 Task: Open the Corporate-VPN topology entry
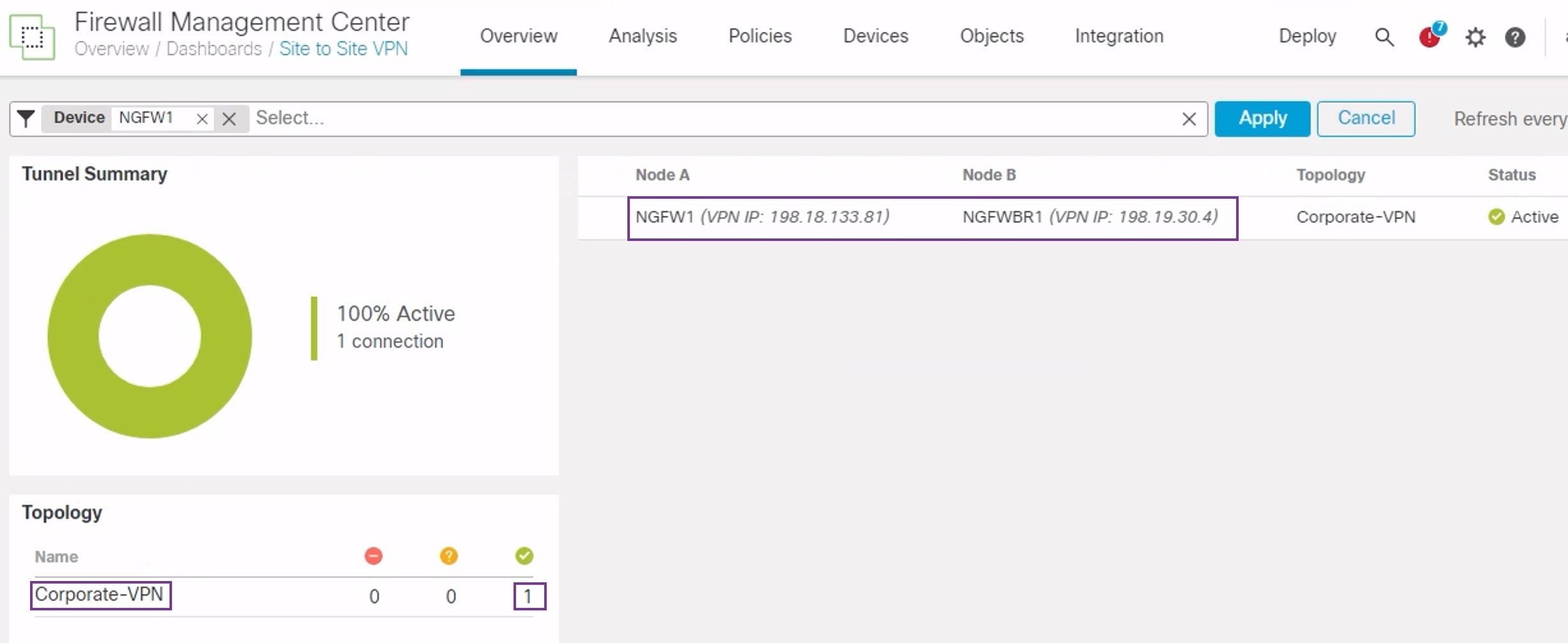pos(100,594)
